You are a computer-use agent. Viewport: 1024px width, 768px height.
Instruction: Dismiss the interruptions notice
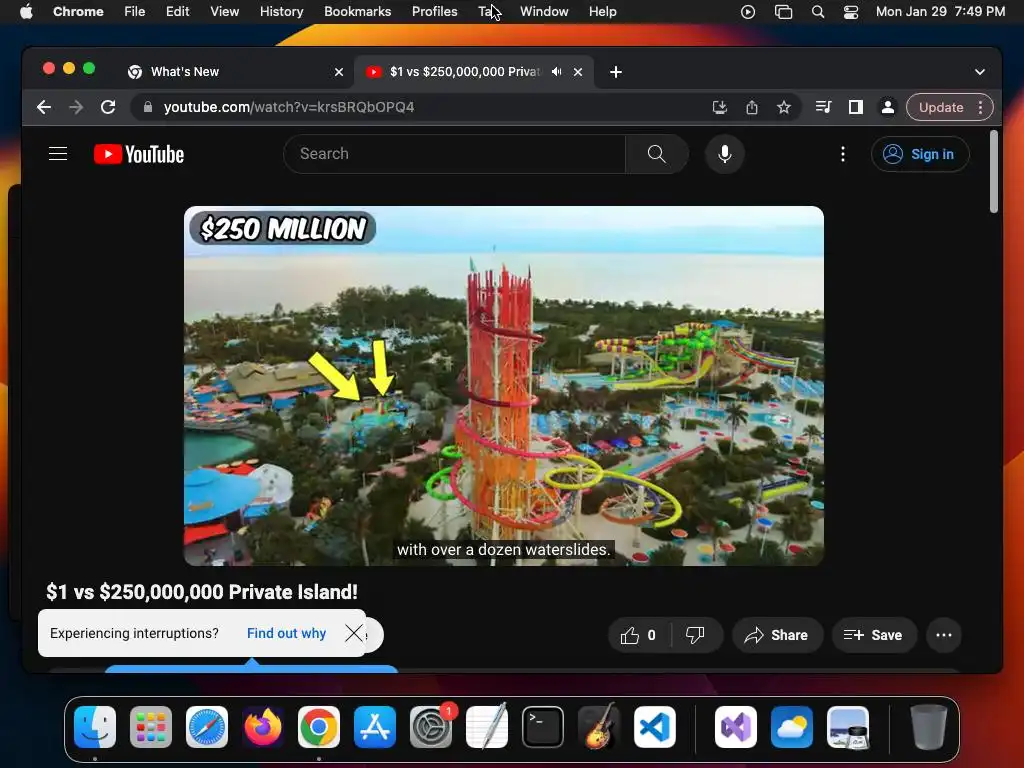pyautogui.click(x=354, y=633)
